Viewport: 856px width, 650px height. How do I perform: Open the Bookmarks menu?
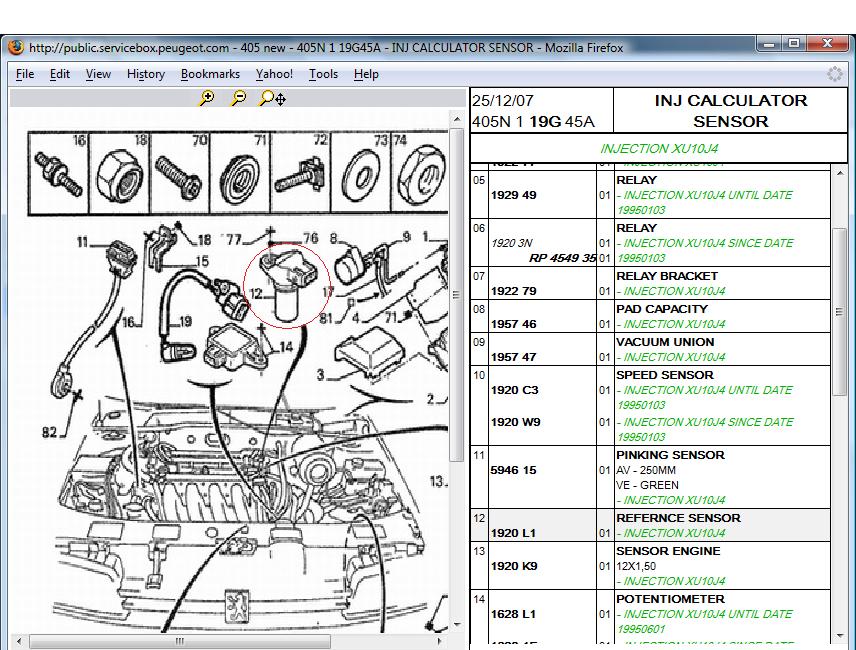[210, 74]
